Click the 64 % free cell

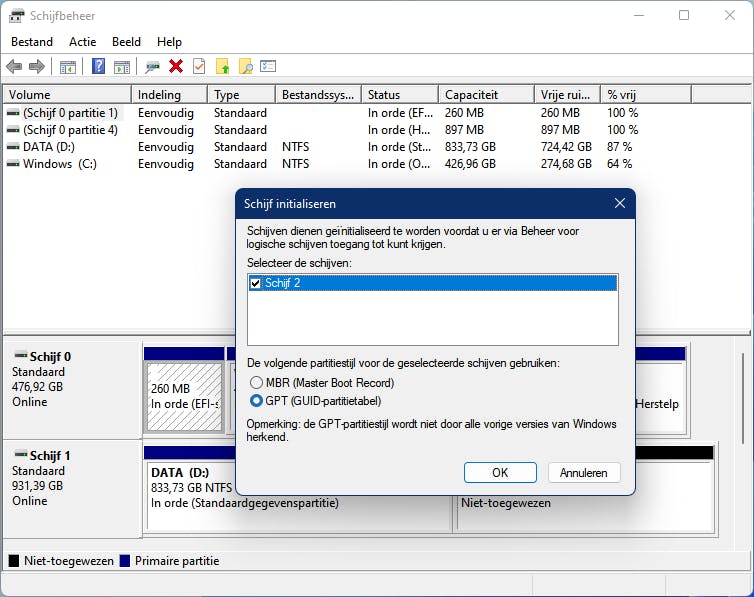(x=620, y=164)
